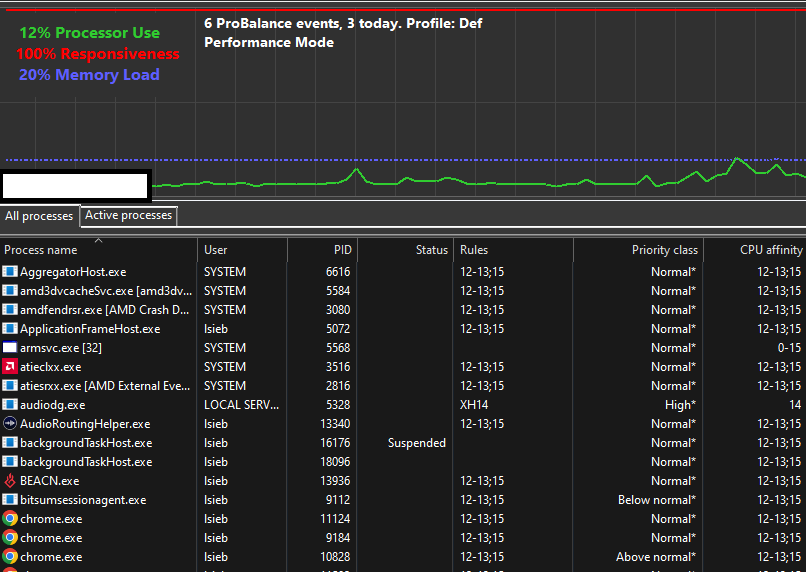Click PID 6616 cell
The height and width of the screenshot is (572, 806).
[x=338, y=272]
